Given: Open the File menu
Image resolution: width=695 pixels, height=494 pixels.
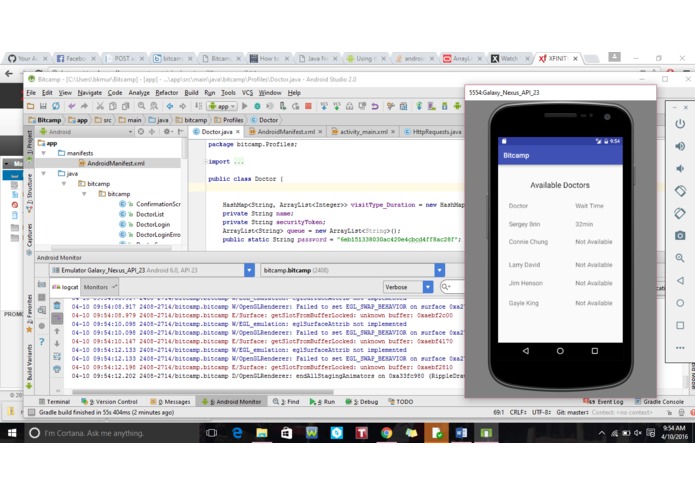Looking at the screenshot, I should click(x=31, y=93).
